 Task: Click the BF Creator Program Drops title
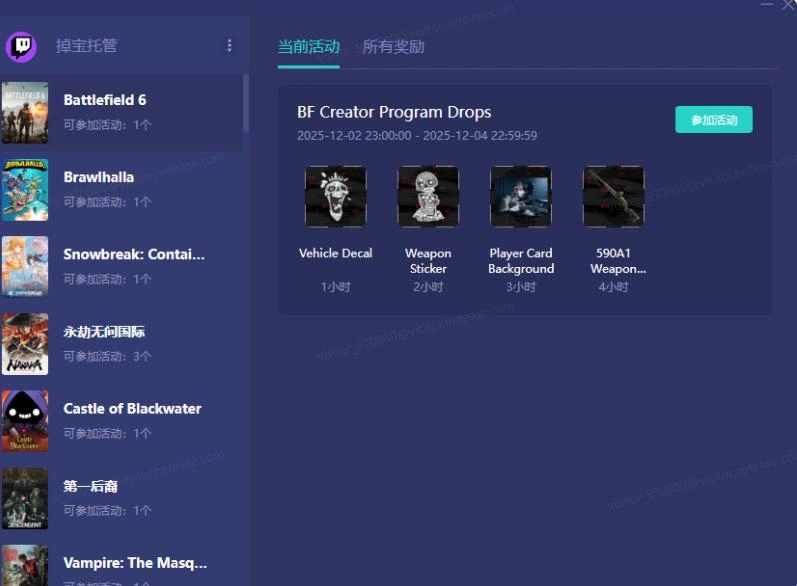[x=394, y=112]
